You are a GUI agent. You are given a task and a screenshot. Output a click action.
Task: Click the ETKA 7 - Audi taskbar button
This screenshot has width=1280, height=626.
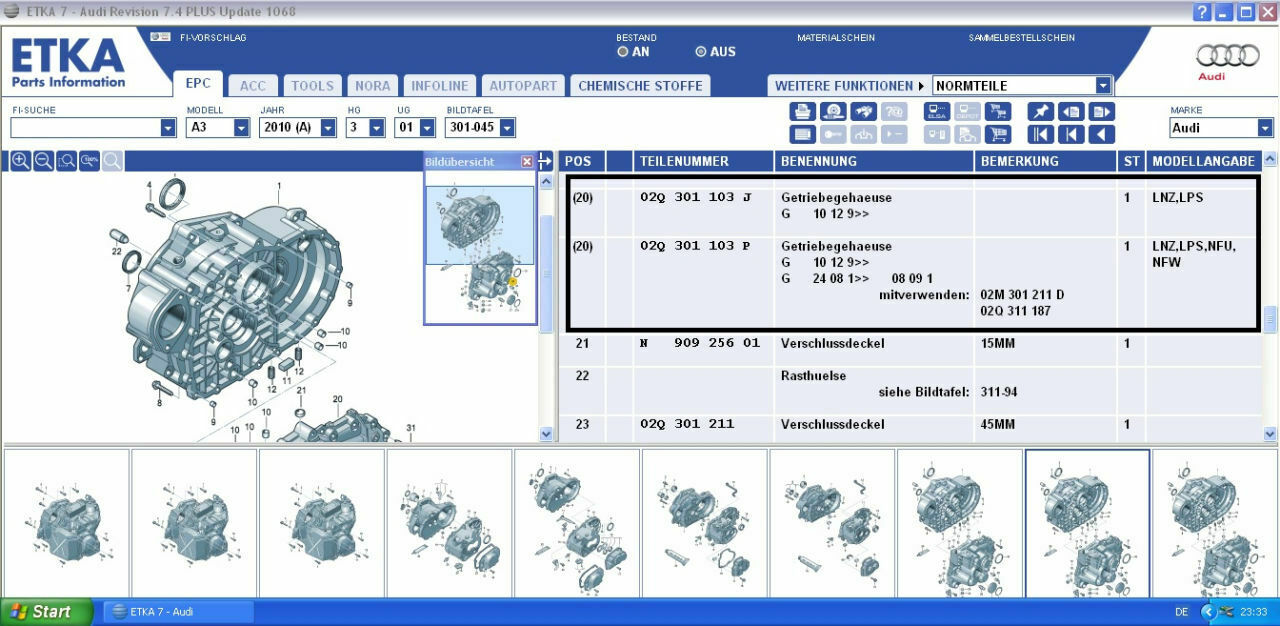pyautogui.click(x=178, y=612)
